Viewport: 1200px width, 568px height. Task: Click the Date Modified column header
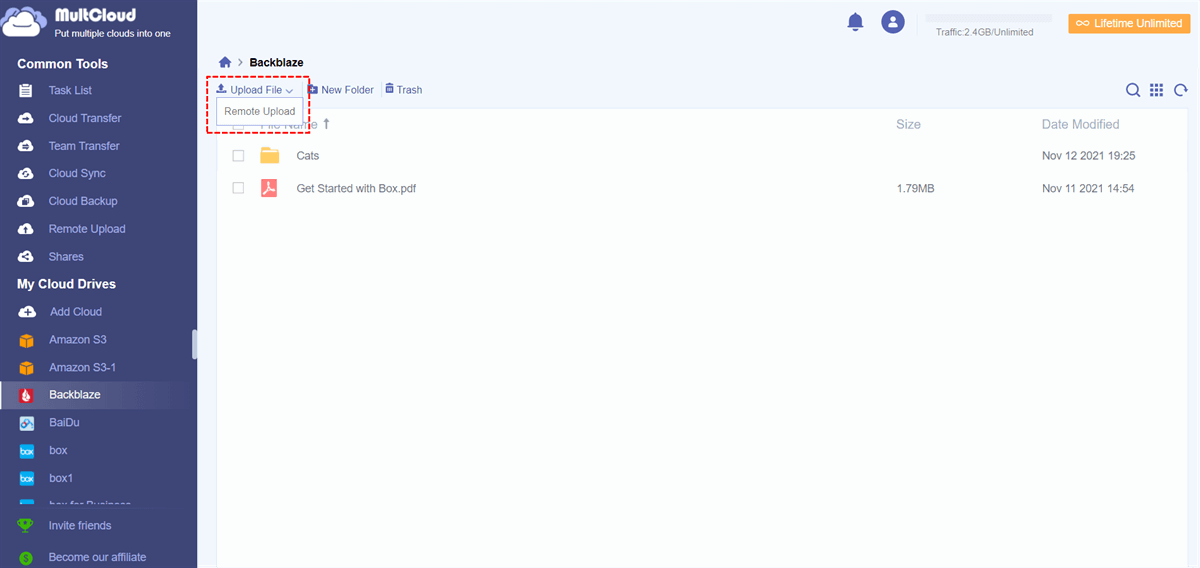pyautogui.click(x=1080, y=125)
